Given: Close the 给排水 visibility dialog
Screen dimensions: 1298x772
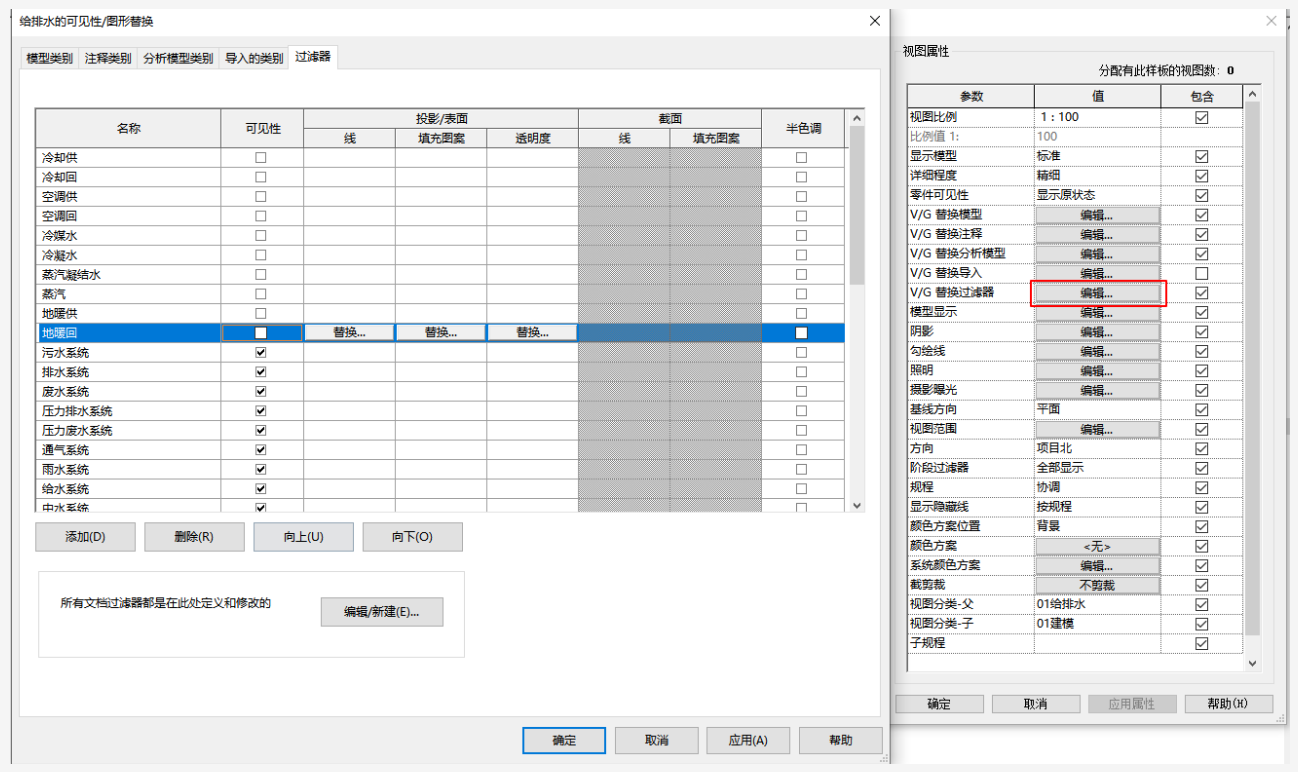Looking at the screenshot, I should 874,21.
